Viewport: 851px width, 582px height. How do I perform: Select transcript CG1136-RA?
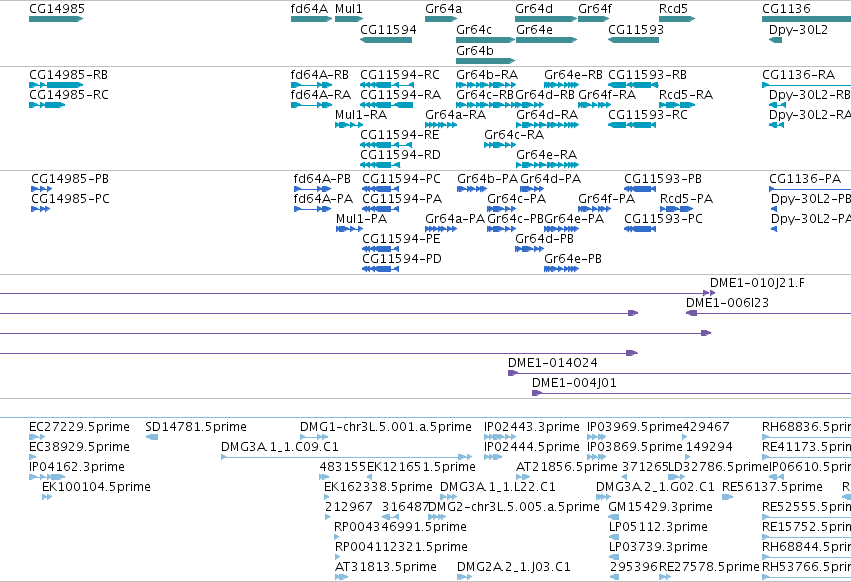tap(806, 85)
